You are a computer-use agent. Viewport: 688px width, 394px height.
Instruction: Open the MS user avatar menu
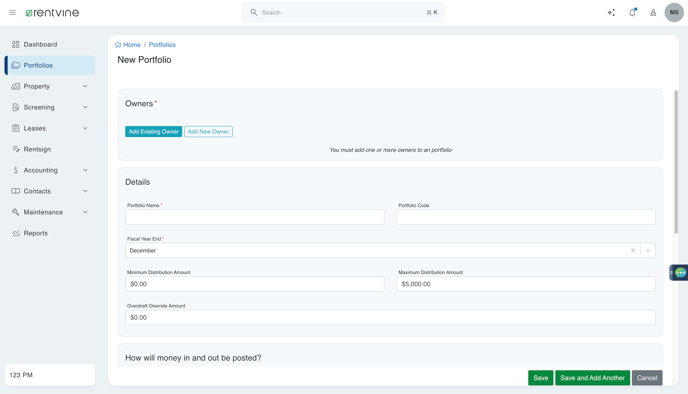[x=674, y=12]
